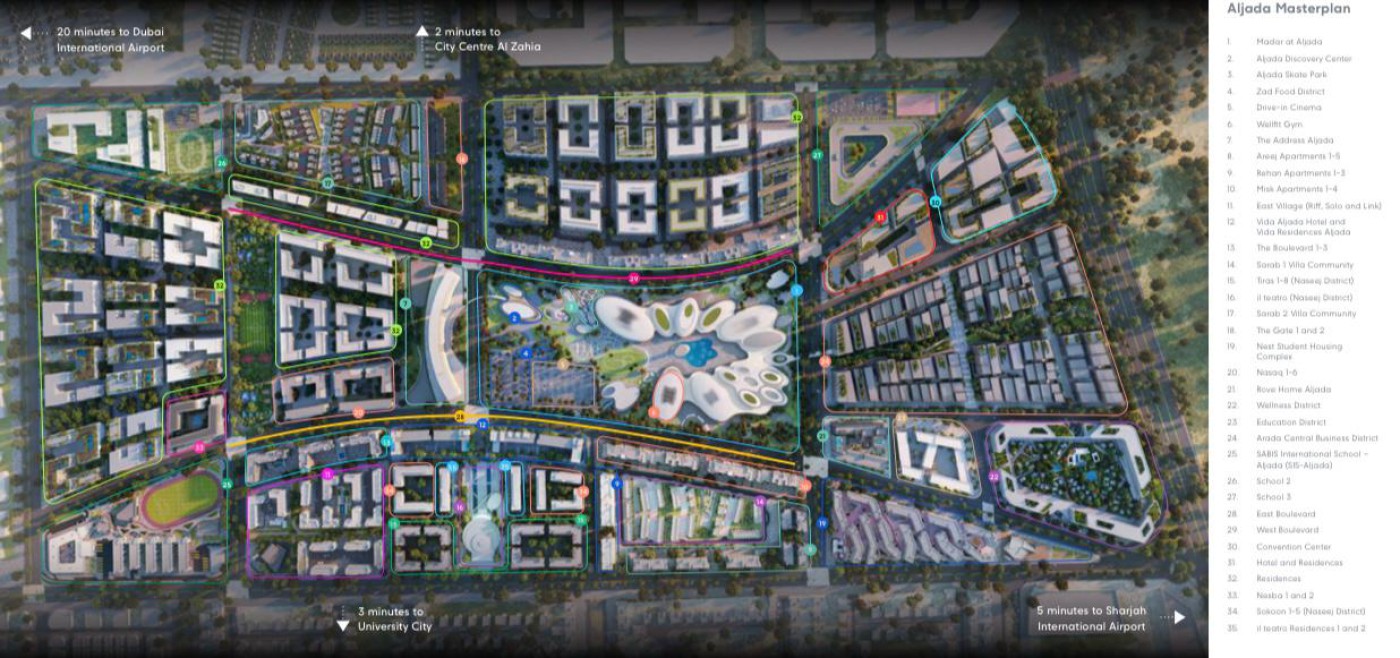Select marker 25 next to the running track

(227, 485)
